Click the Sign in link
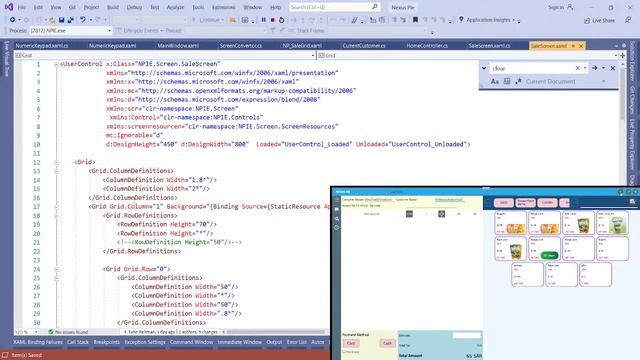 click(x=556, y=7)
